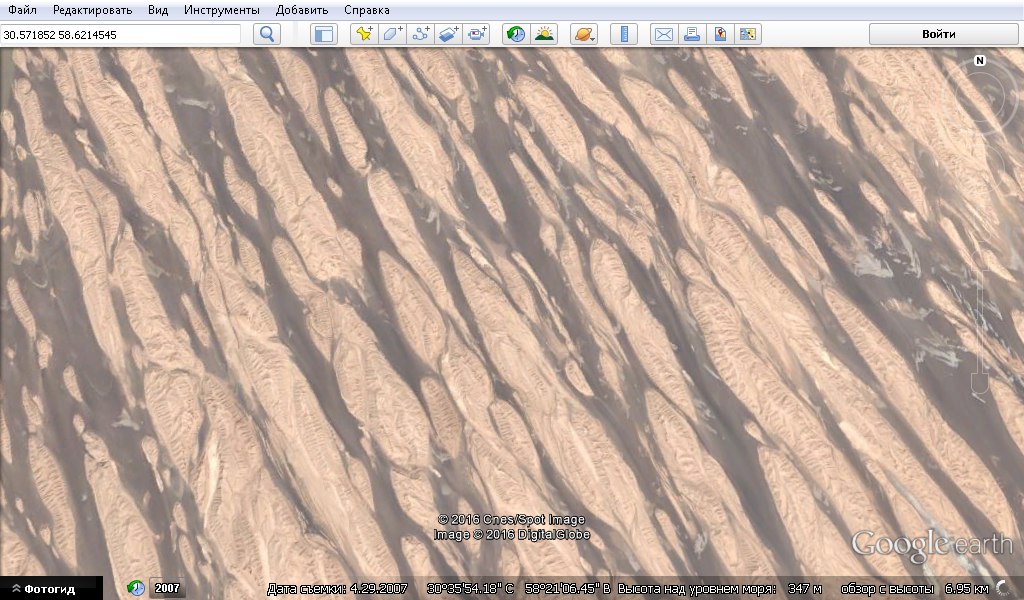Start recording a tour

(476, 34)
